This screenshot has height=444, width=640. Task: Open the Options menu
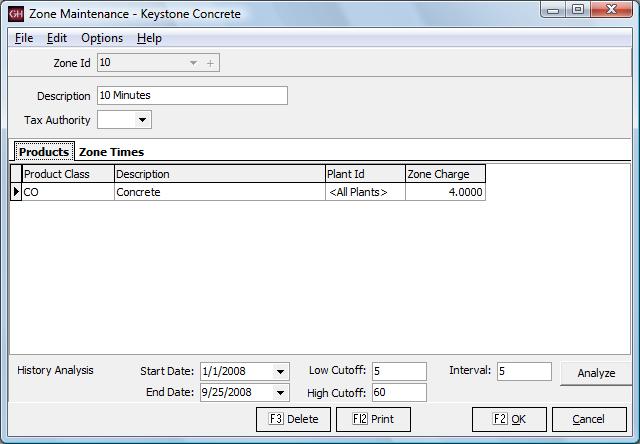point(102,38)
